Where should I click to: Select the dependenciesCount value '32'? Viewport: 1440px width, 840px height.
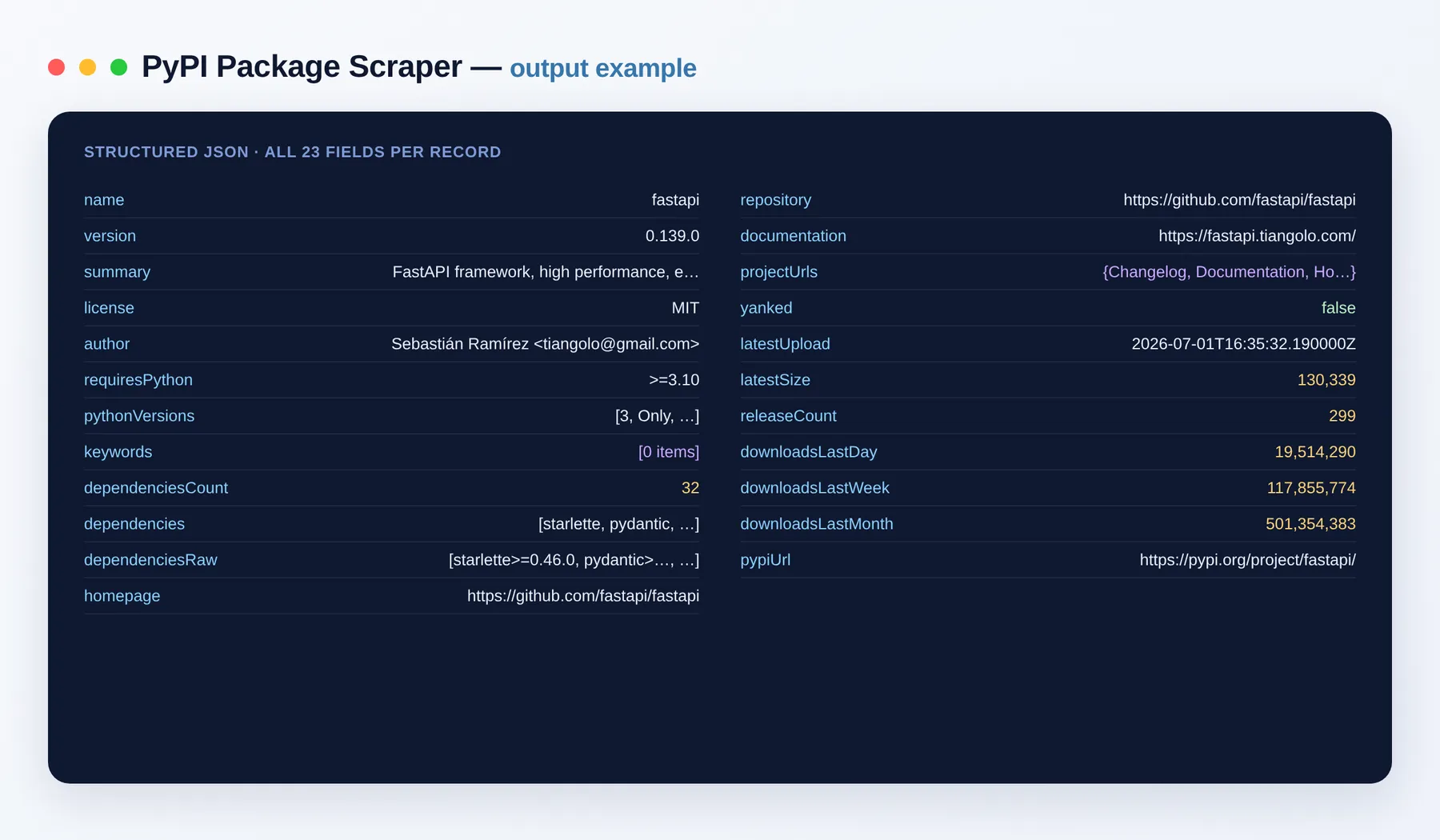click(x=690, y=488)
